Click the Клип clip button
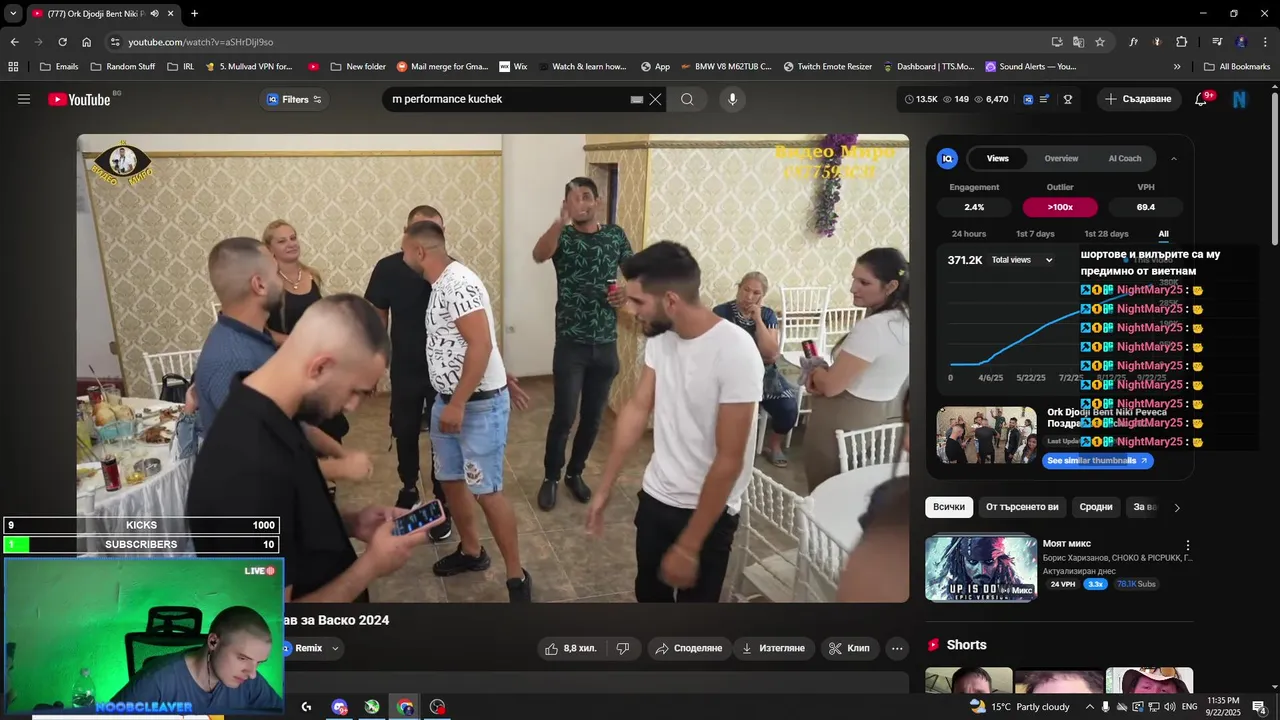This screenshot has width=1280, height=720. tap(849, 648)
